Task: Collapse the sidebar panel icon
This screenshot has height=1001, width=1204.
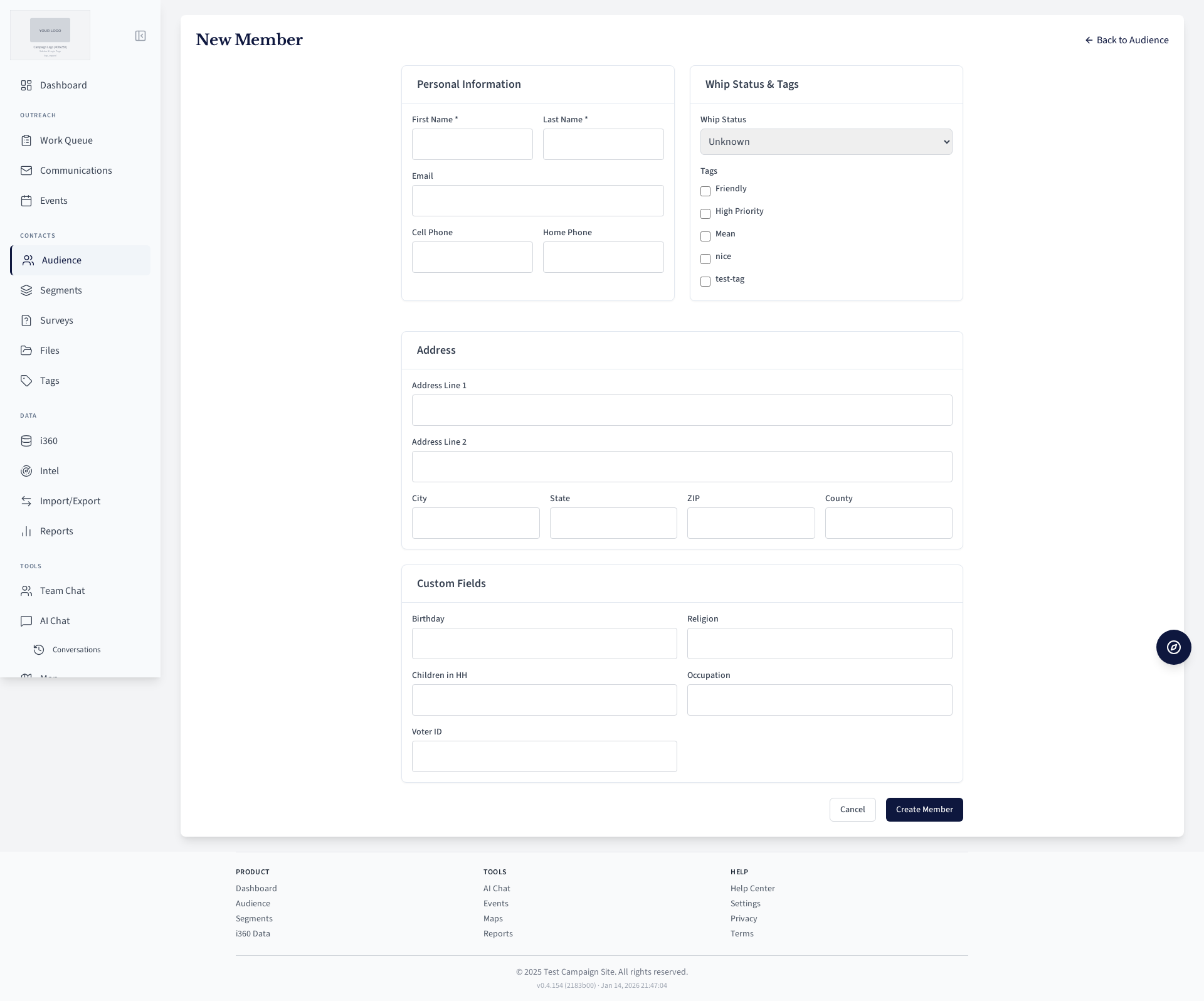Action: tap(140, 36)
